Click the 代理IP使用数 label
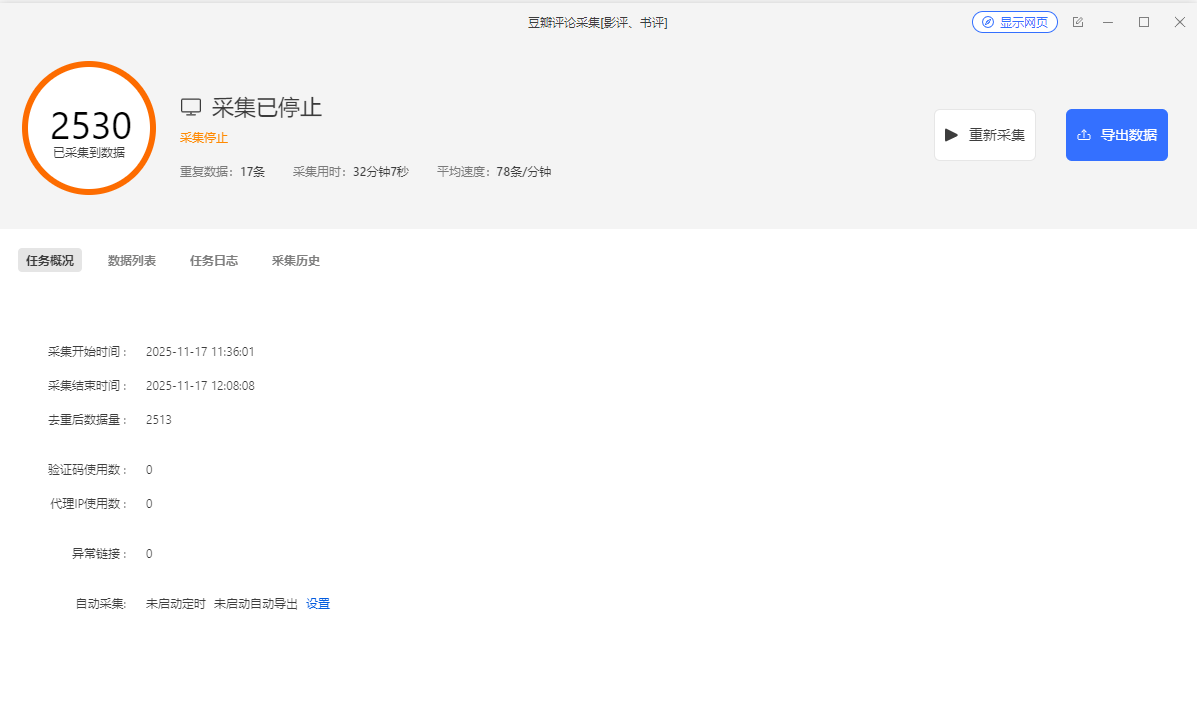1197x719 pixels. (88, 504)
